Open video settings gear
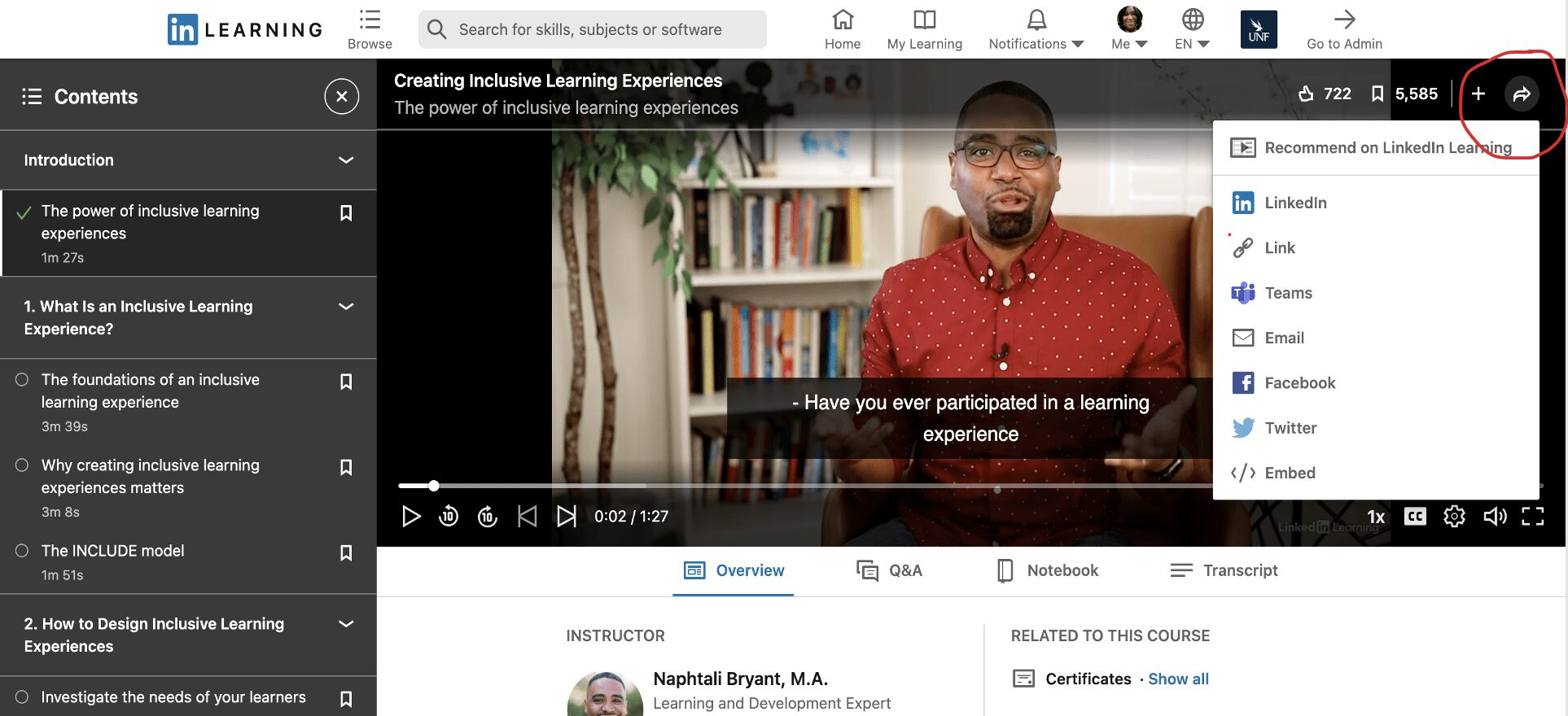Image resolution: width=1568 pixels, height=716 pixels. 1454,517
